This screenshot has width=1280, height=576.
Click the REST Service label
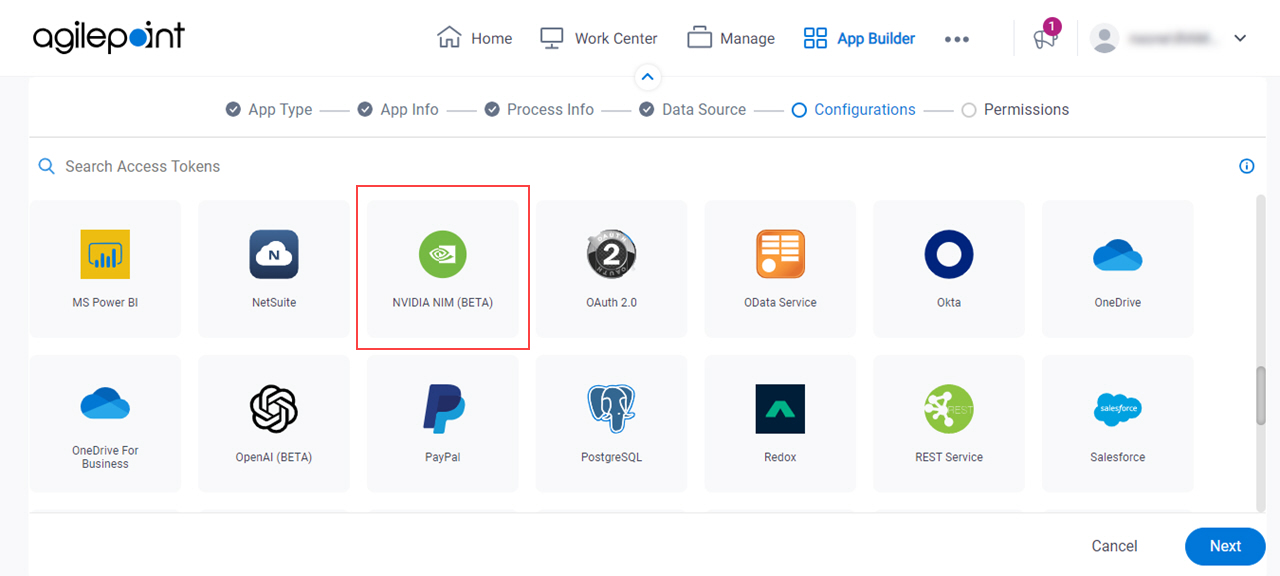tap(949, 458)
